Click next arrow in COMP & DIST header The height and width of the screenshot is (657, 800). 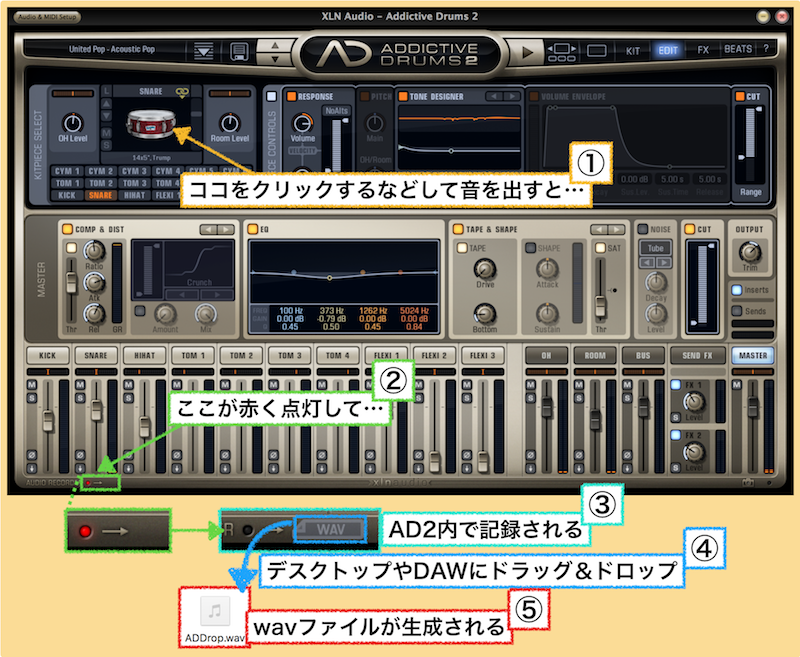click(226, 230)
